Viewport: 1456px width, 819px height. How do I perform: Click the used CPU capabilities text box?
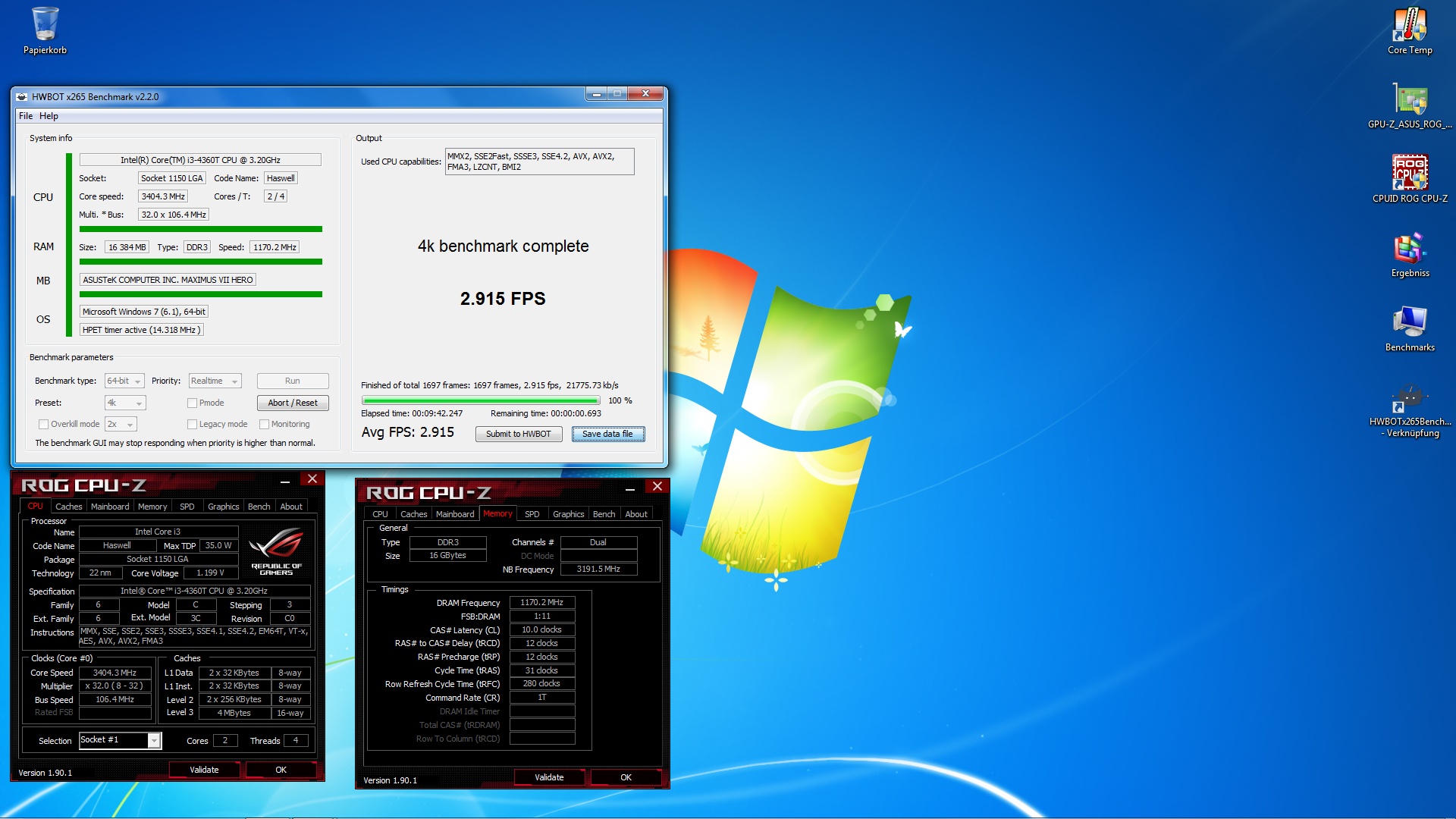point(539,162)
